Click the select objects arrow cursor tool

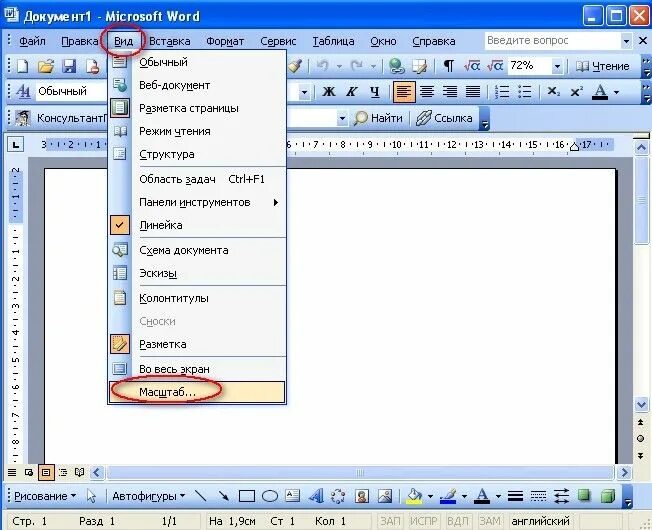pos(91,496)
